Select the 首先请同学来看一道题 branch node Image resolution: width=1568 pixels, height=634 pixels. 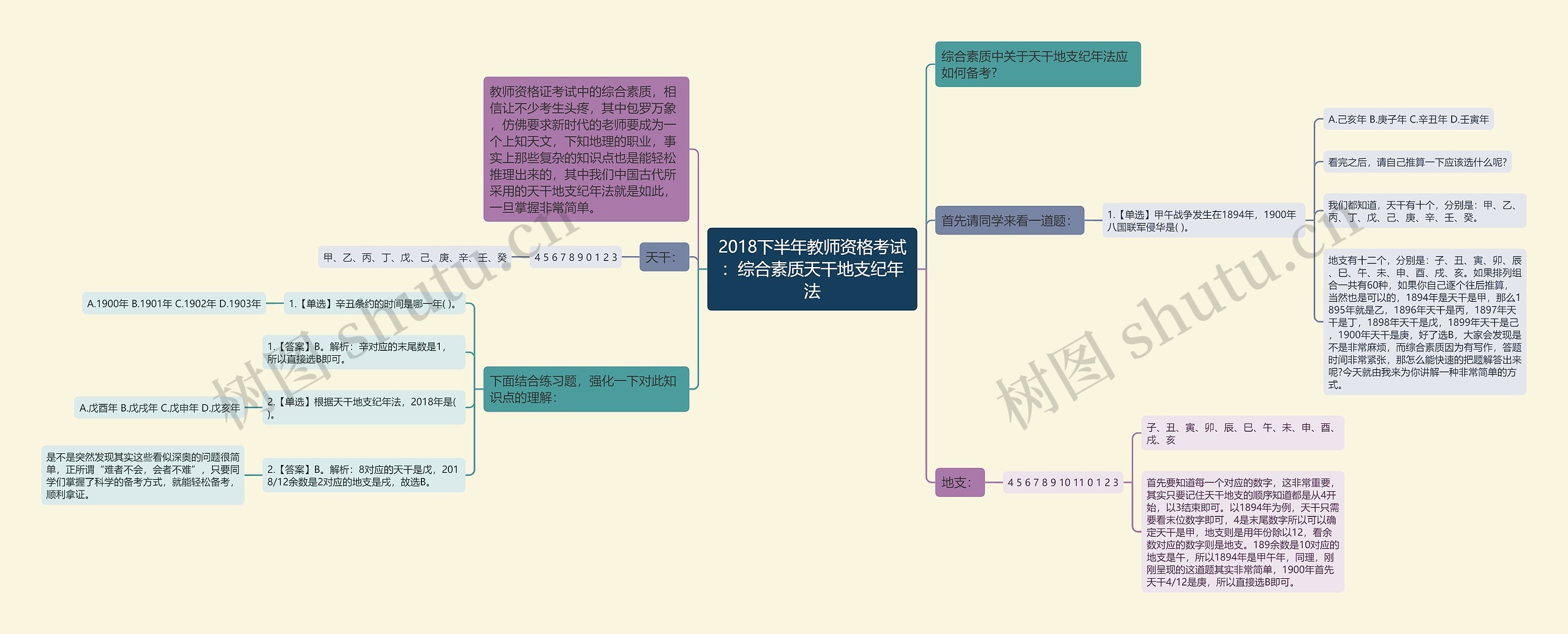[1009, 221]
